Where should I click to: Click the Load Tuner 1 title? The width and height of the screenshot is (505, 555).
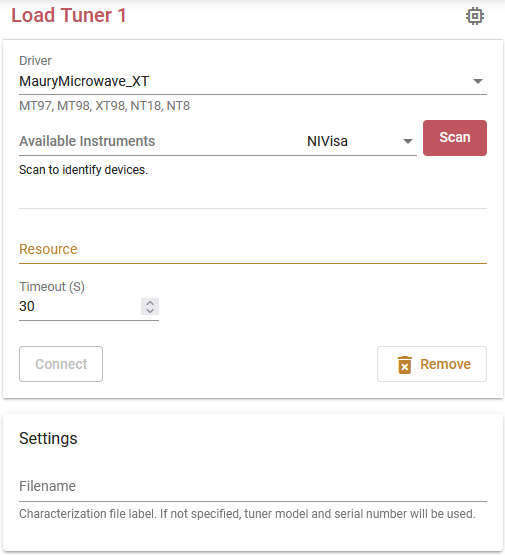click(x=69, y=16)
